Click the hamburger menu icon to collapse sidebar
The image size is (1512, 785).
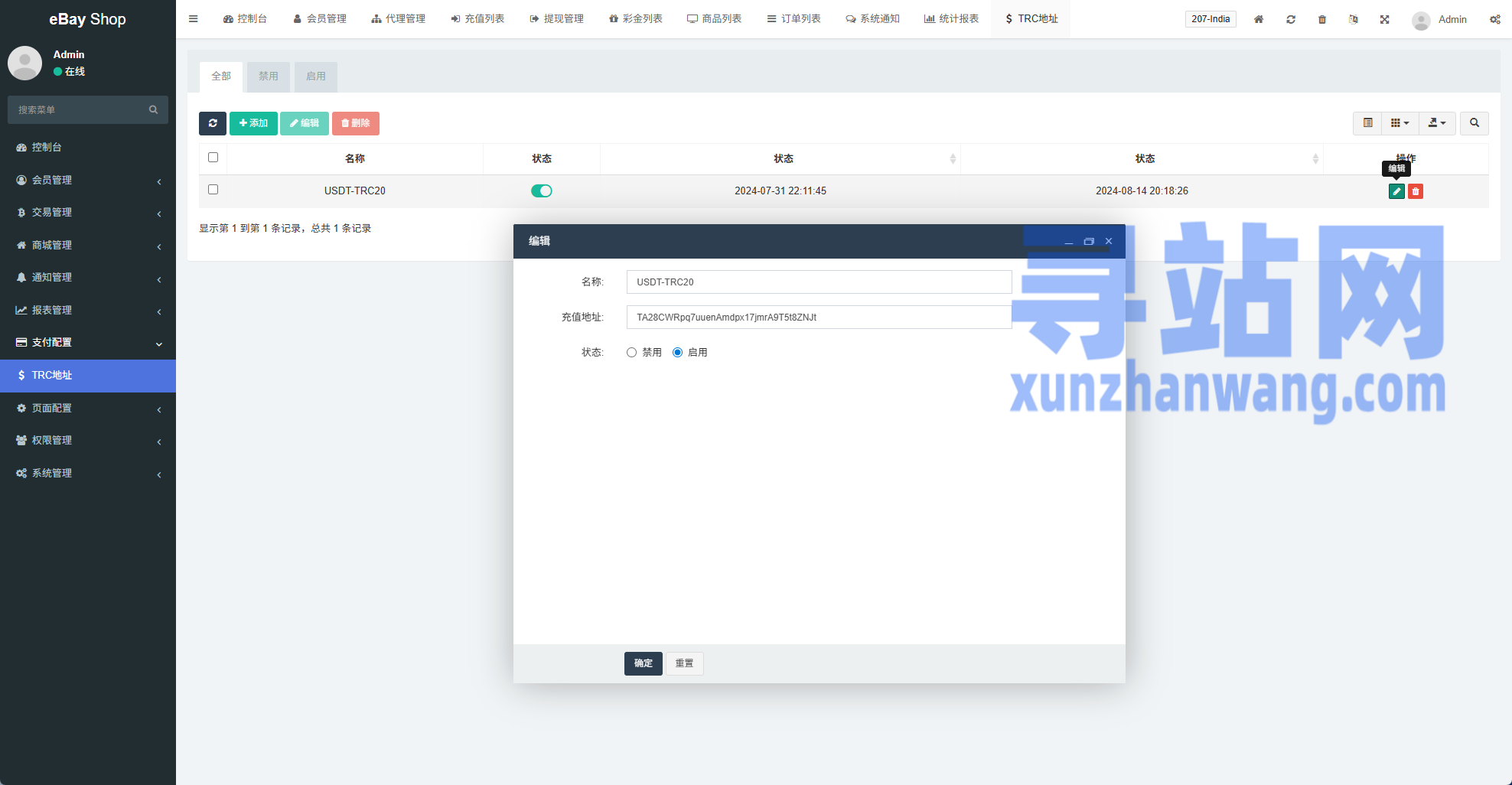coord(194,19)
